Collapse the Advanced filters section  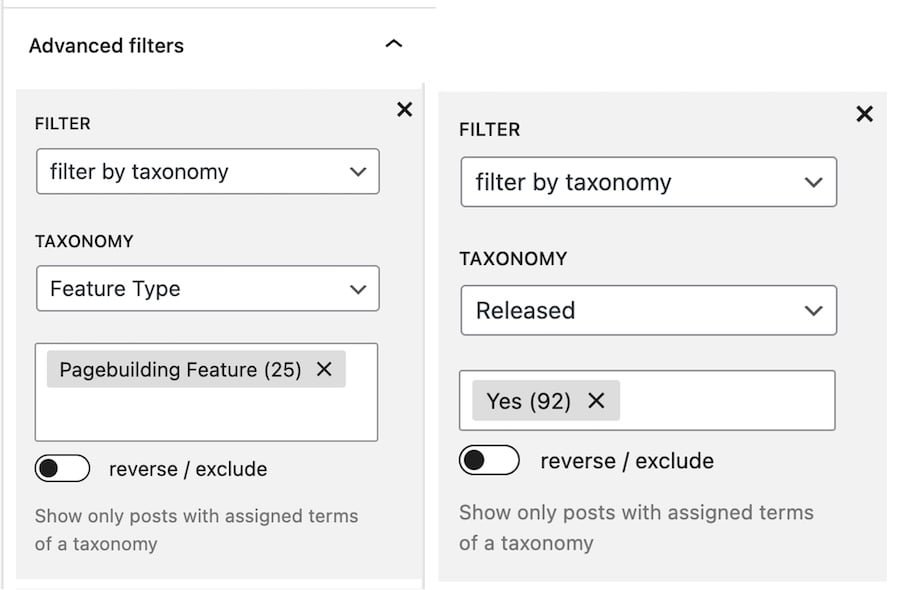tap(394, 44)
